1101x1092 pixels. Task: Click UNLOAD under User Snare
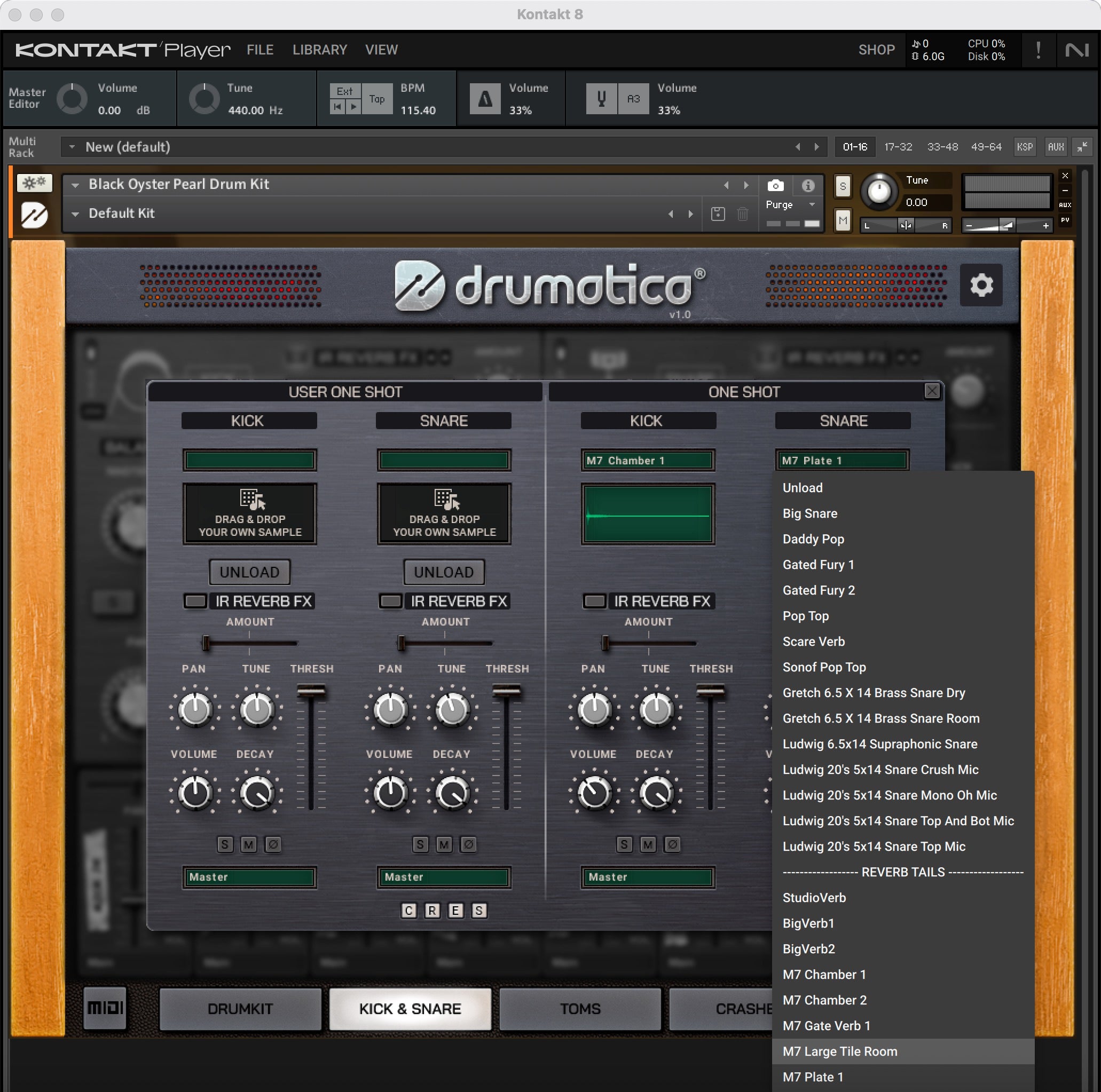(x=444, y=572)
